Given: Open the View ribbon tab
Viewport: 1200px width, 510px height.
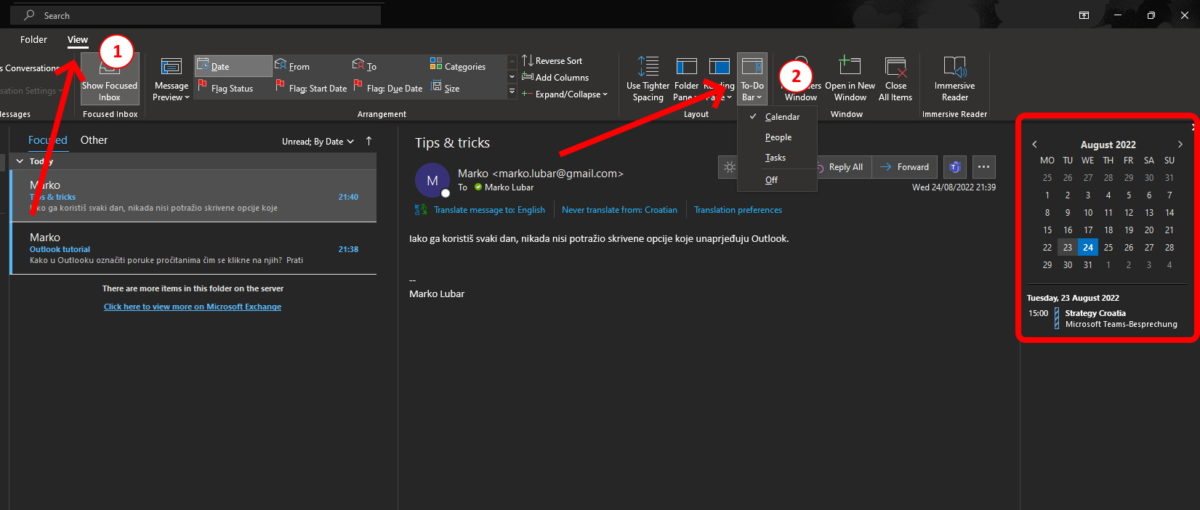Looking at the screenshot, I should pos(77,40).
